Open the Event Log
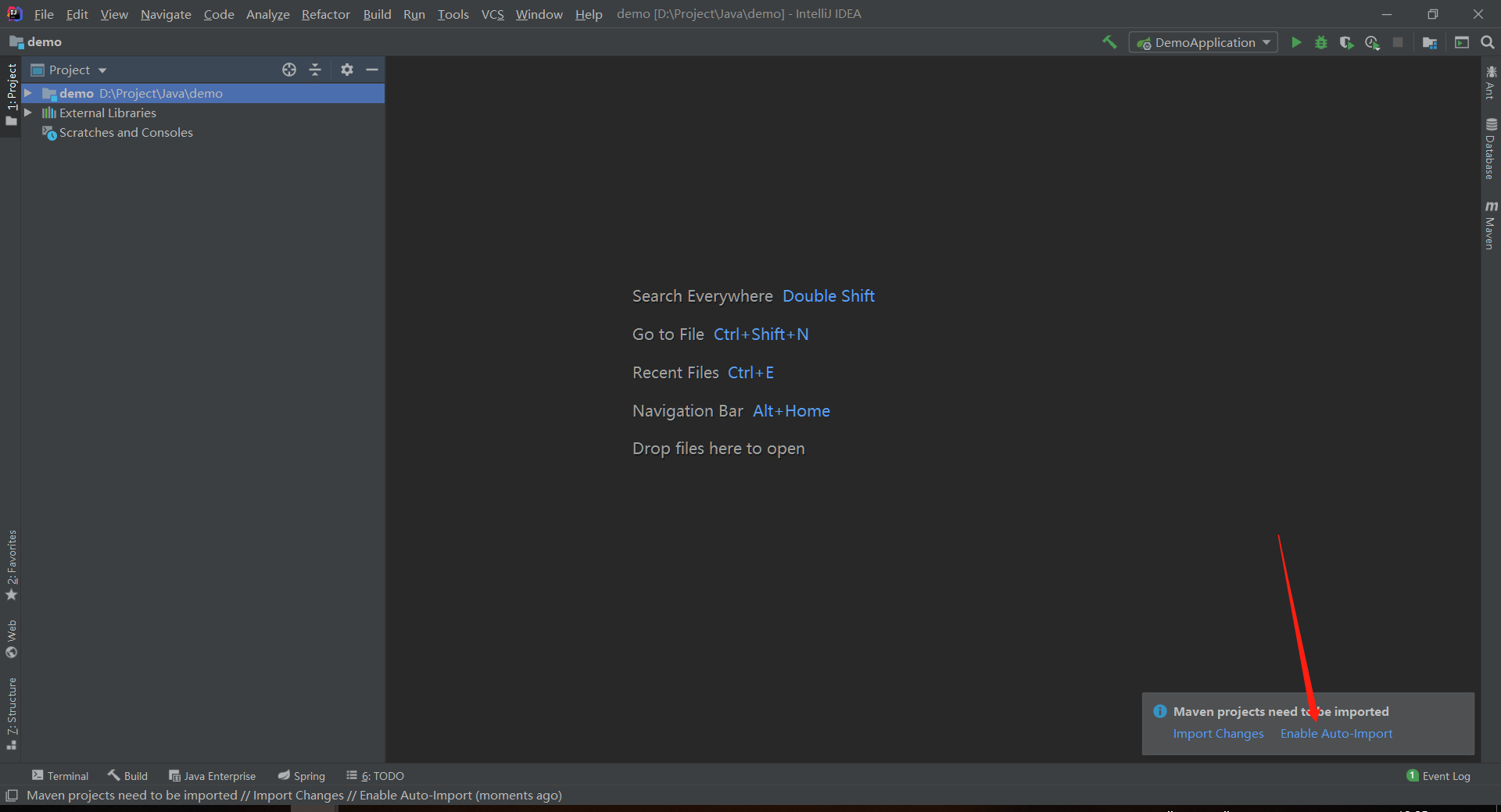1501x812 pixels. tap(1438, 776)
